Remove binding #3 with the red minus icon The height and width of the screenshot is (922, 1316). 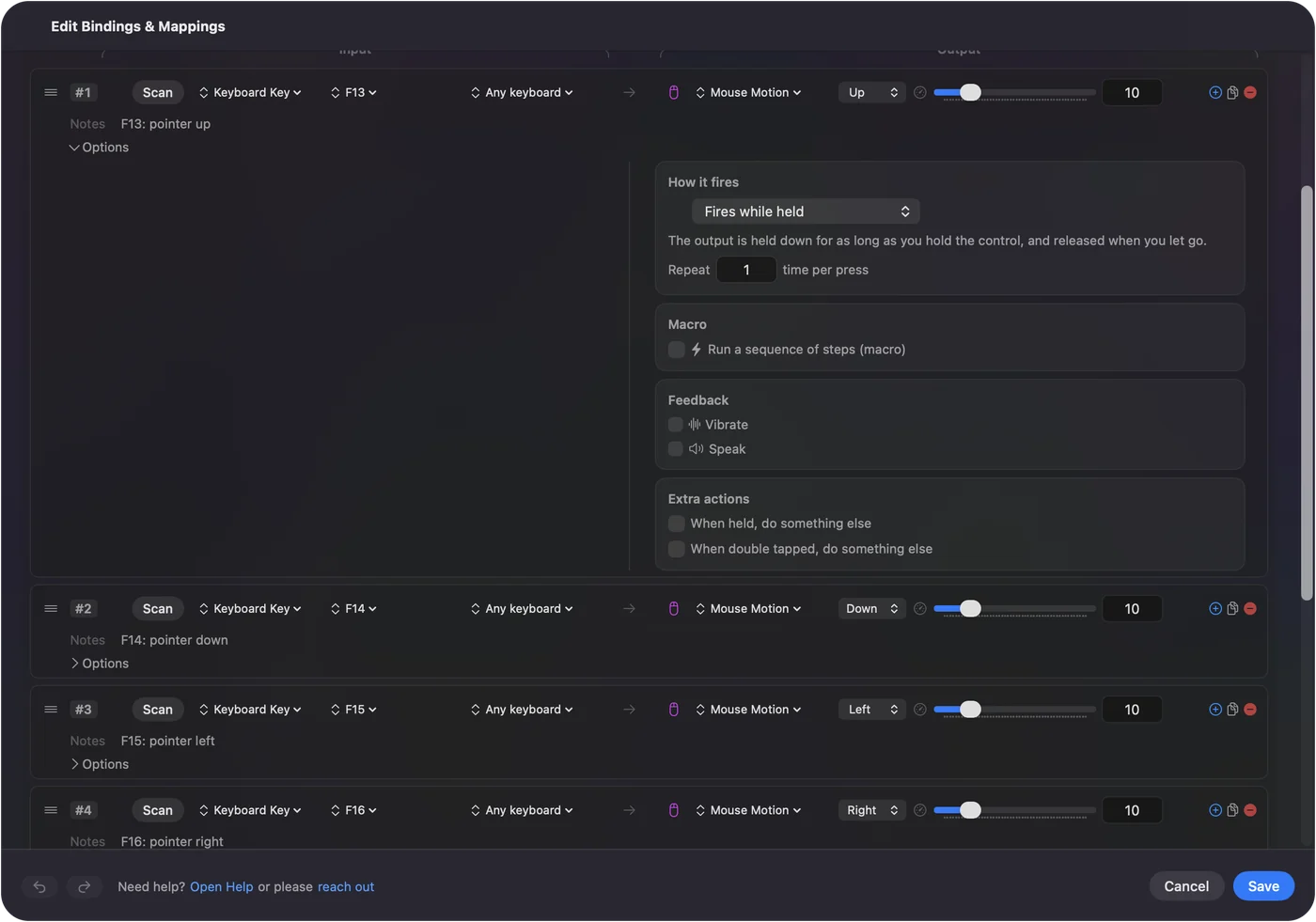[1250, 709]
